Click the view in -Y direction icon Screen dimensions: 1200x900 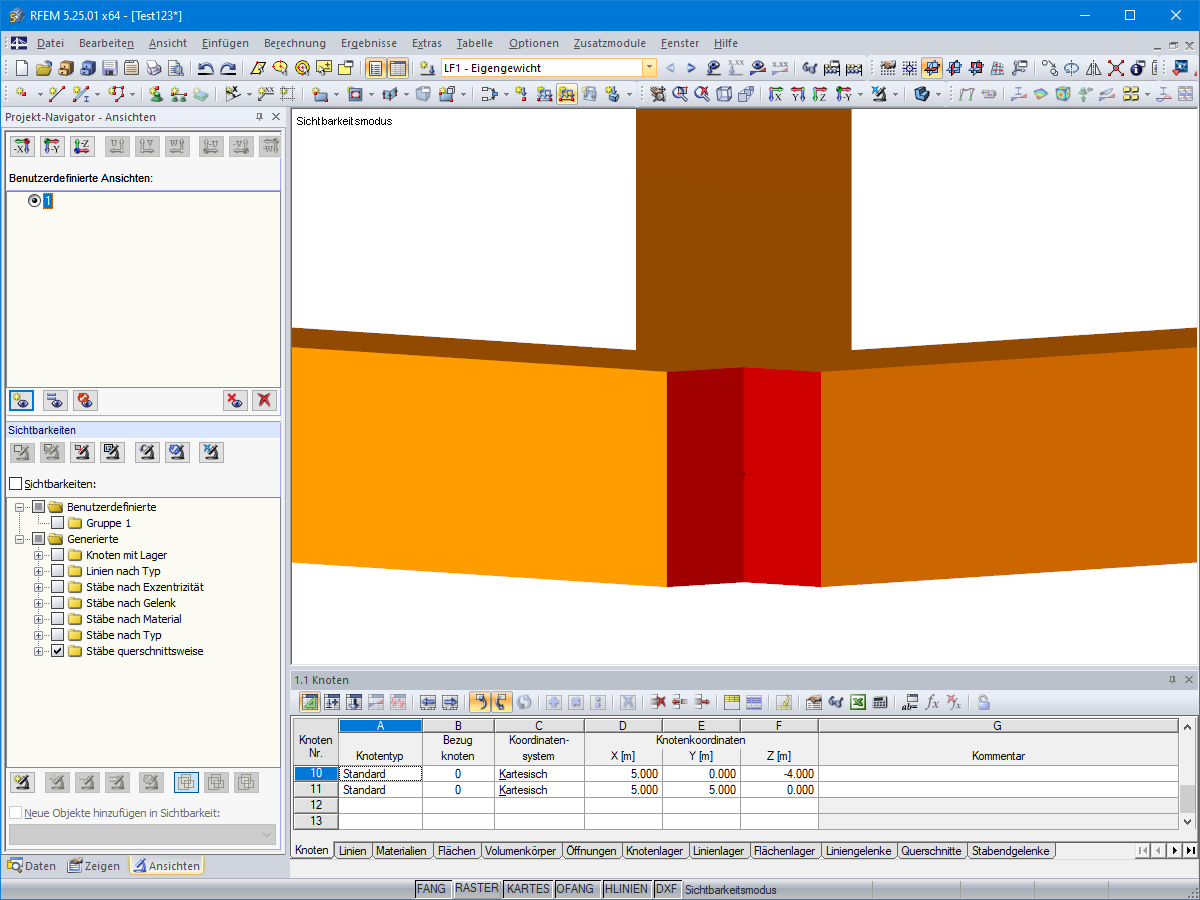(52, 147)
